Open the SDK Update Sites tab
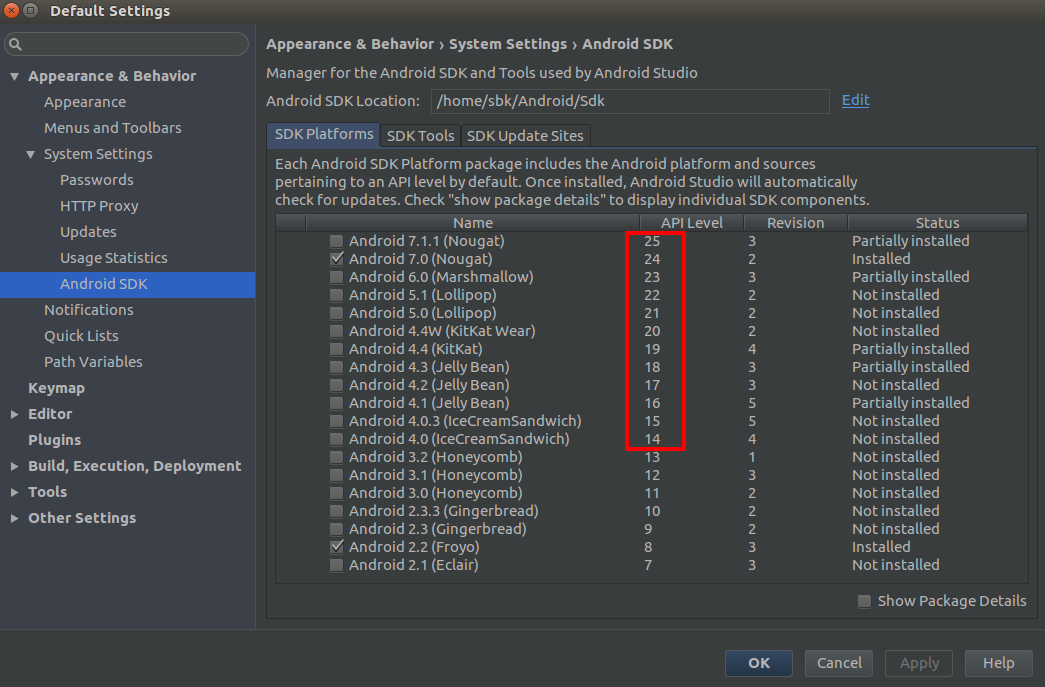 coord(525,135)
